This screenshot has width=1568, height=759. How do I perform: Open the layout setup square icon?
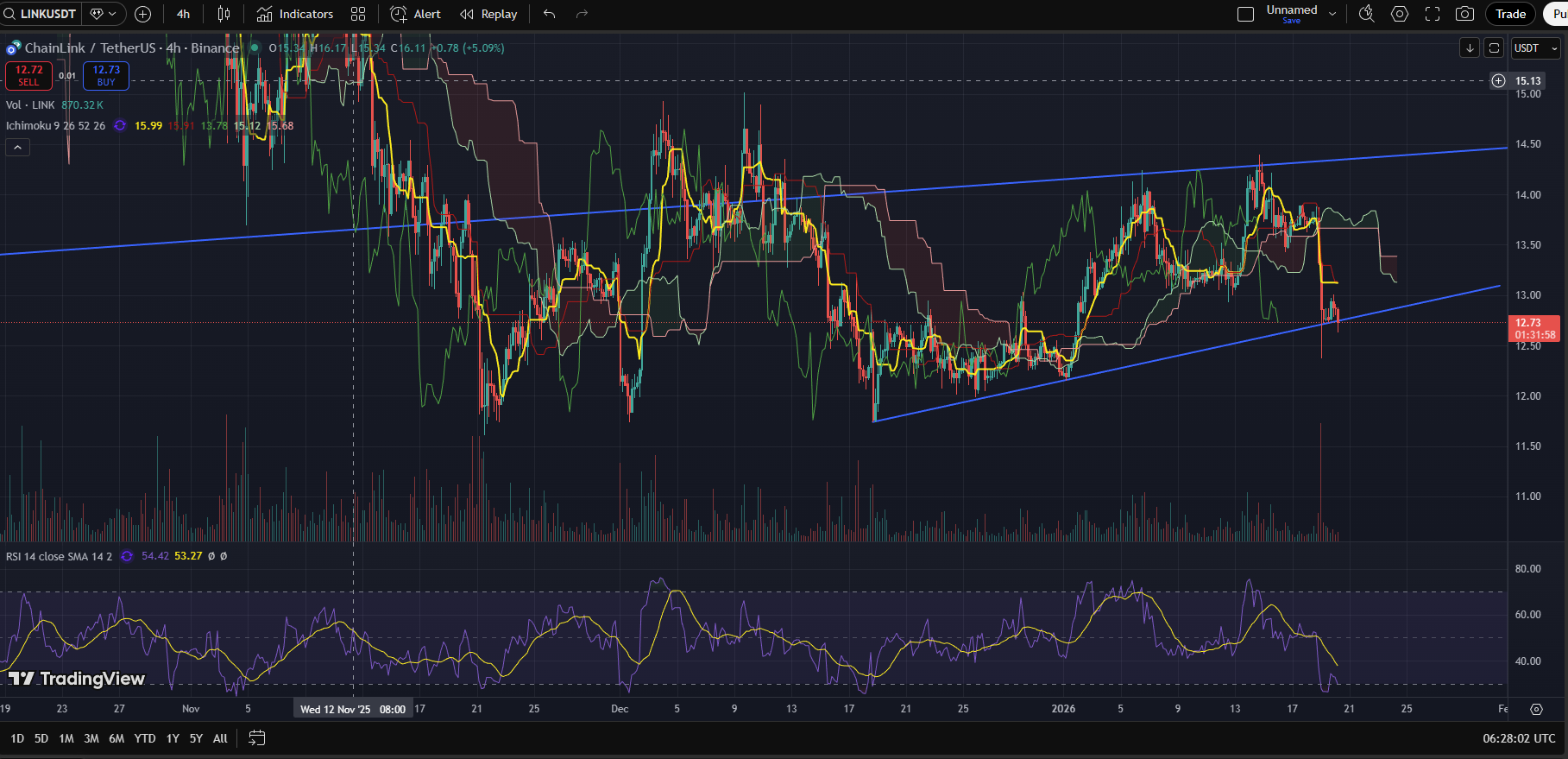click(x=1245, y=14)
